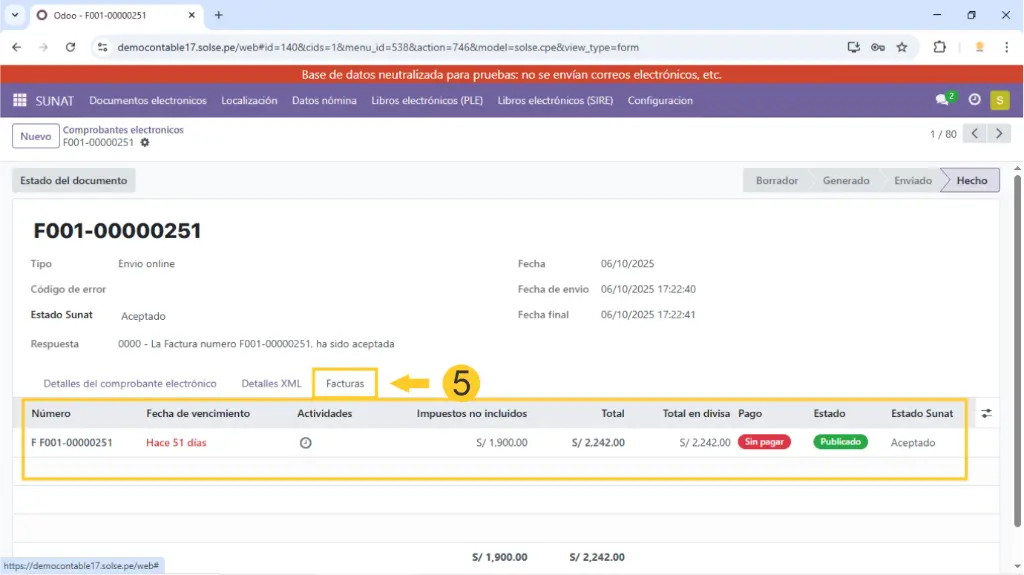Reload the page in browser toolbar

click(70, 47)
